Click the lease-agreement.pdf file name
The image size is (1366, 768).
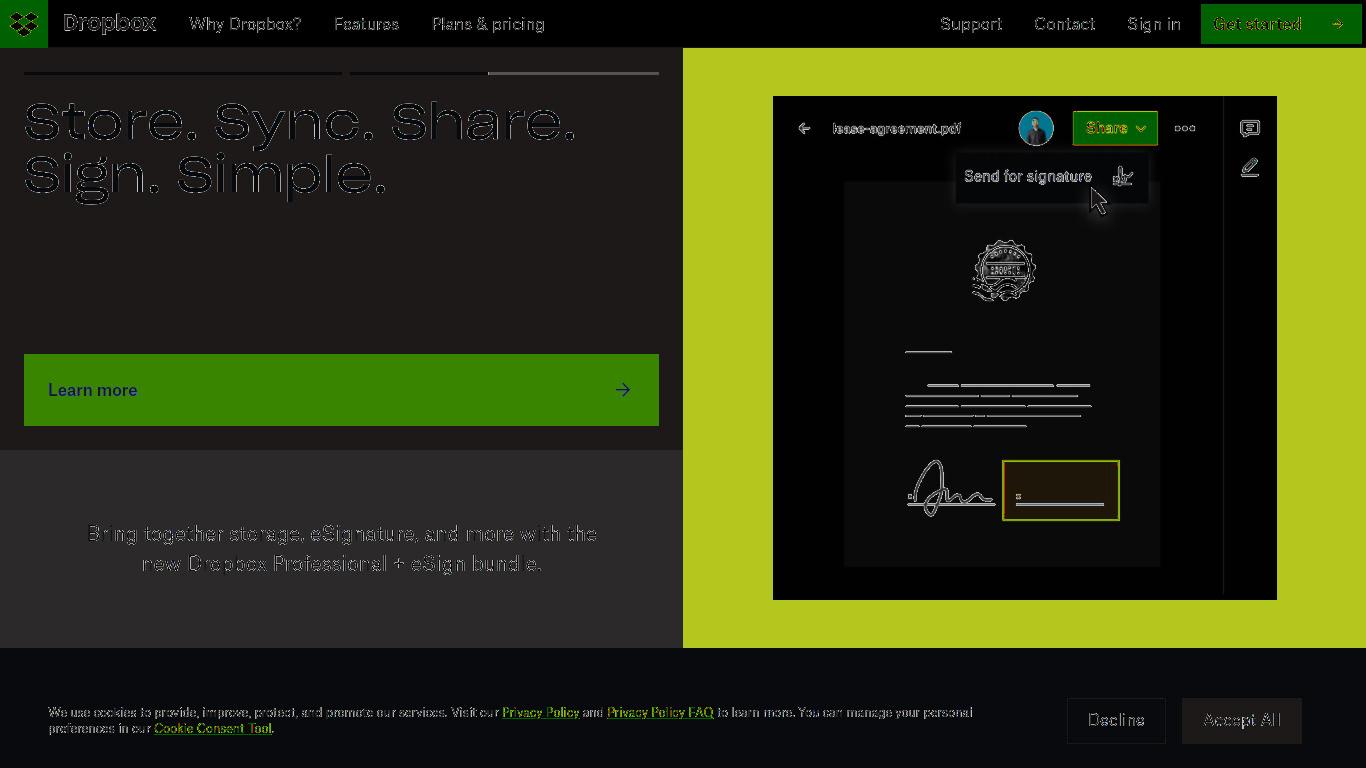tap(897, 128)
